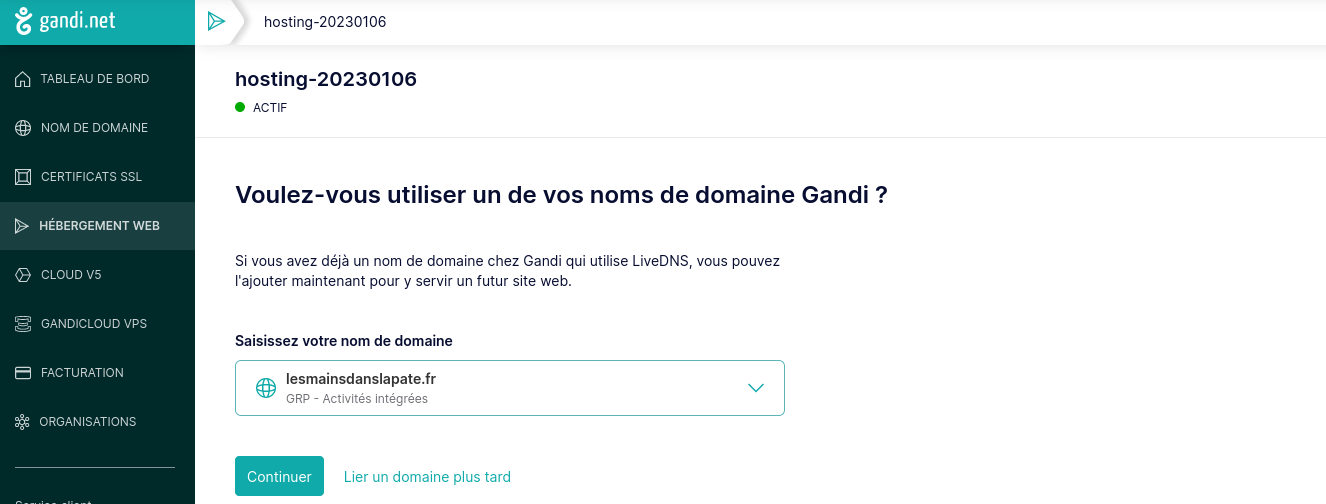Expand the domain name dropdown chevron
This screenshot has width=1326, height=504.
coord(756,388)
